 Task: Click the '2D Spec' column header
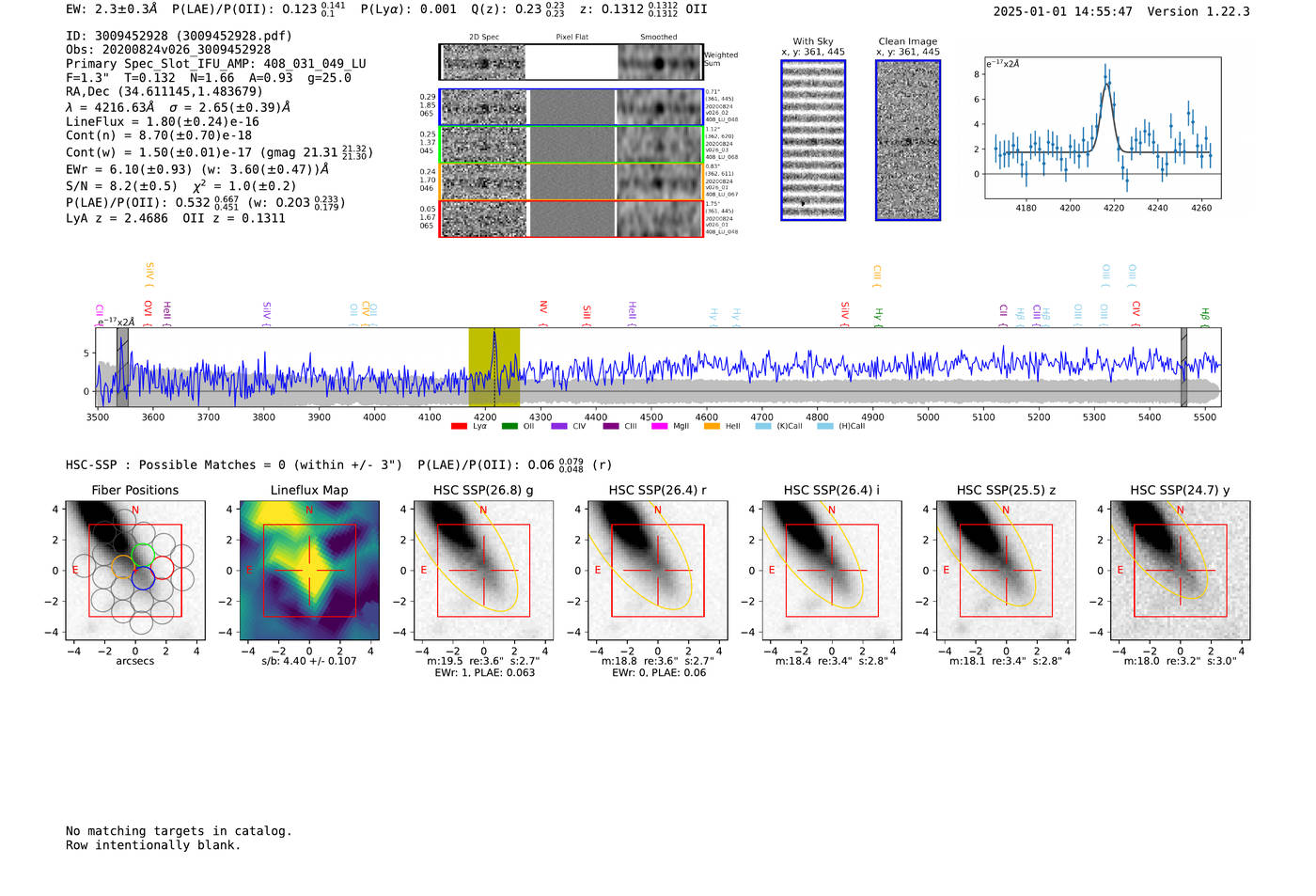[x=484, y=37]
